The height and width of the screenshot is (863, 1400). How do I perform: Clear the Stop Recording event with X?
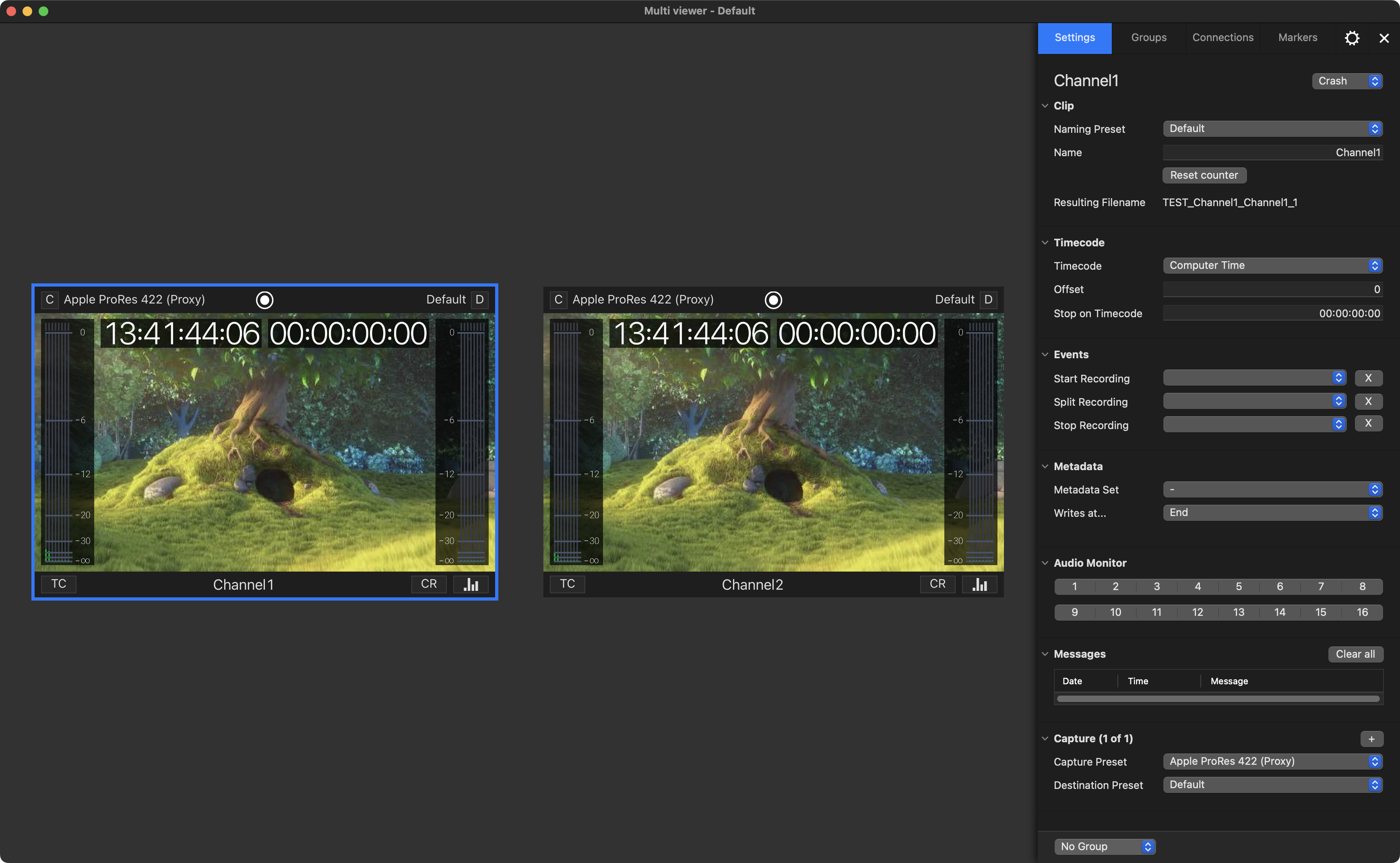1368,423
